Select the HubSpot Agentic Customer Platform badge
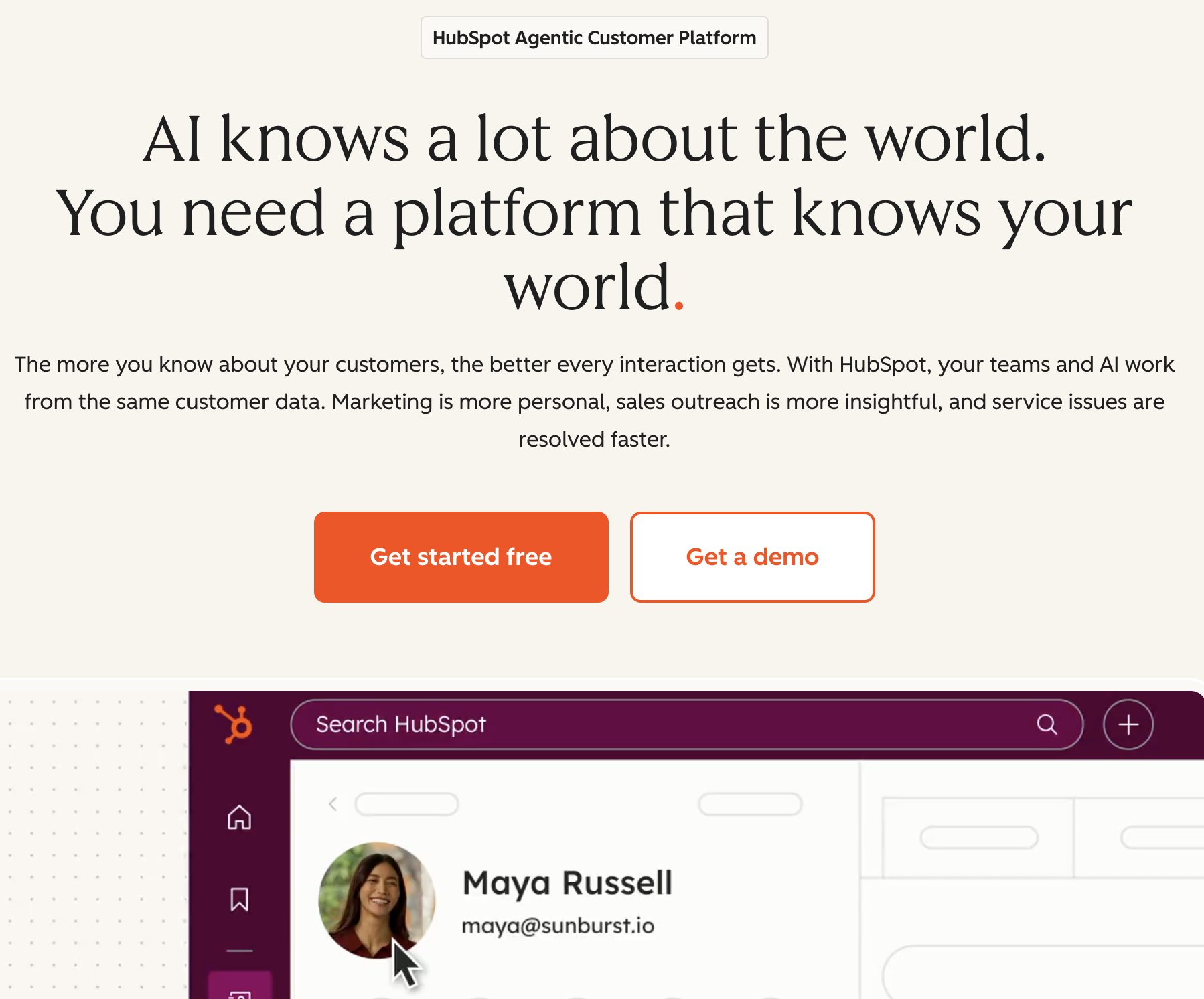1204x999 pixels. [594, 37]
